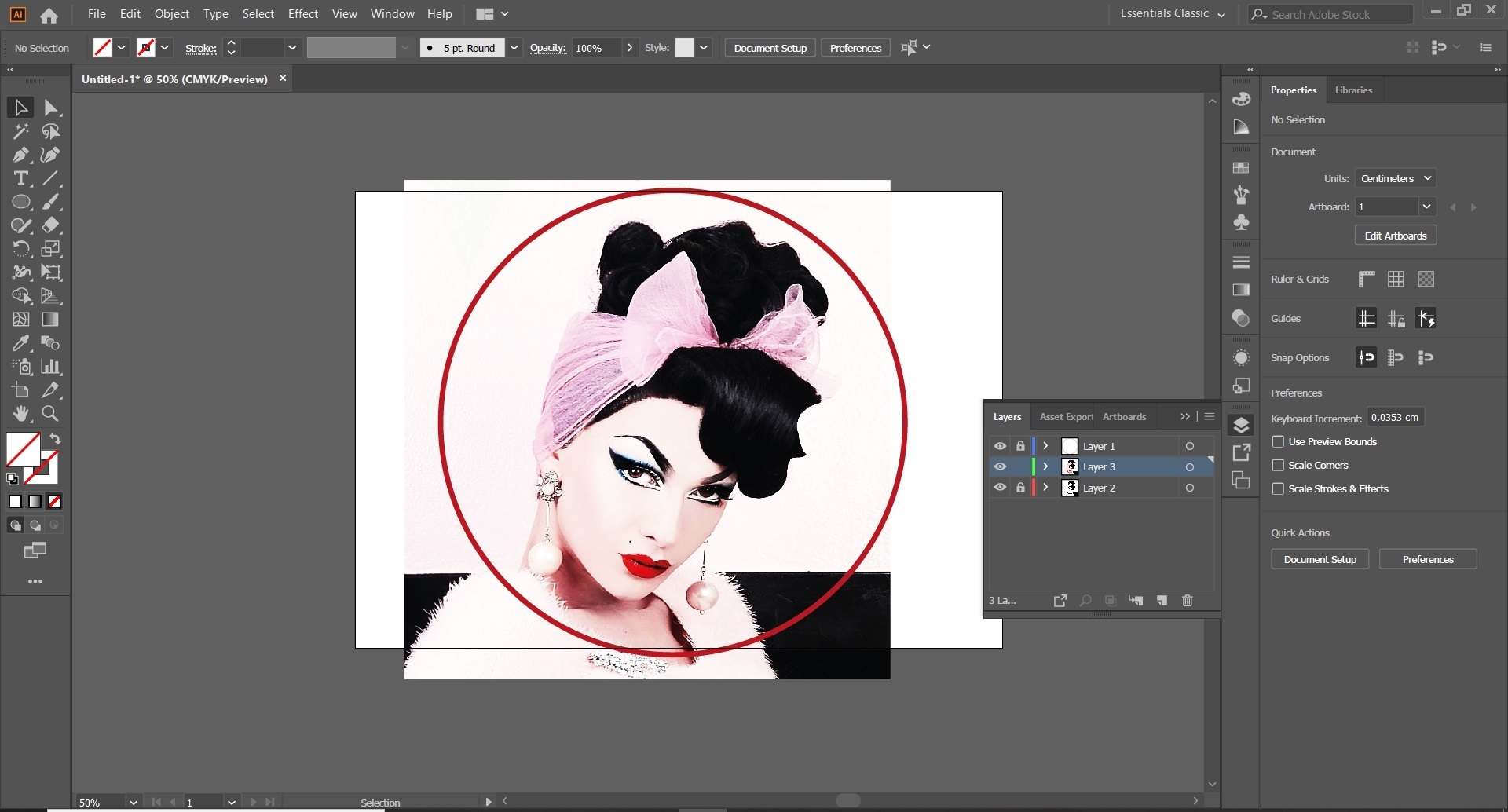Open the Layers panel icon in dock
The image size is (1508, 812).
1241,425
